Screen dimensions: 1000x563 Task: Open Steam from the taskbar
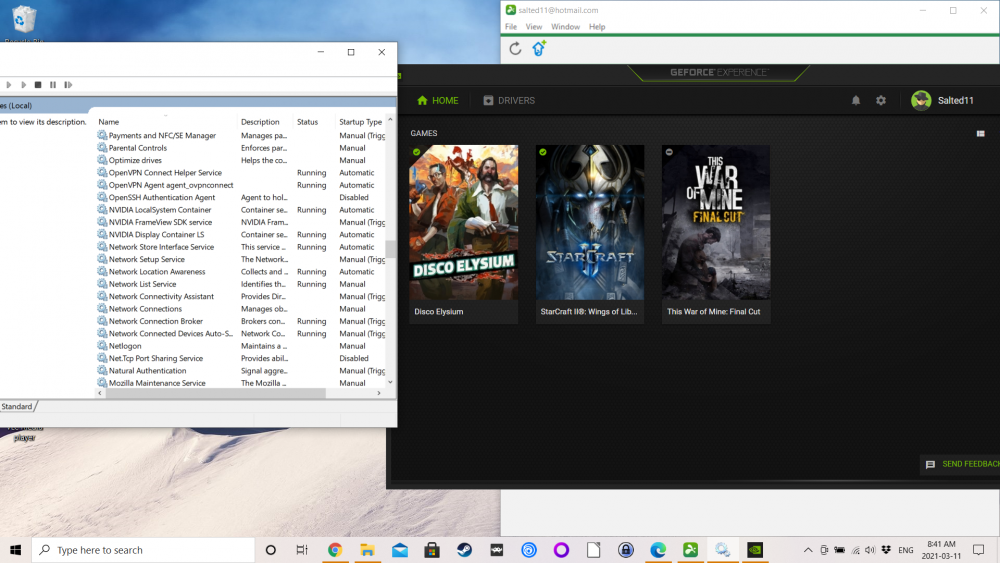[x=464, y=550]
